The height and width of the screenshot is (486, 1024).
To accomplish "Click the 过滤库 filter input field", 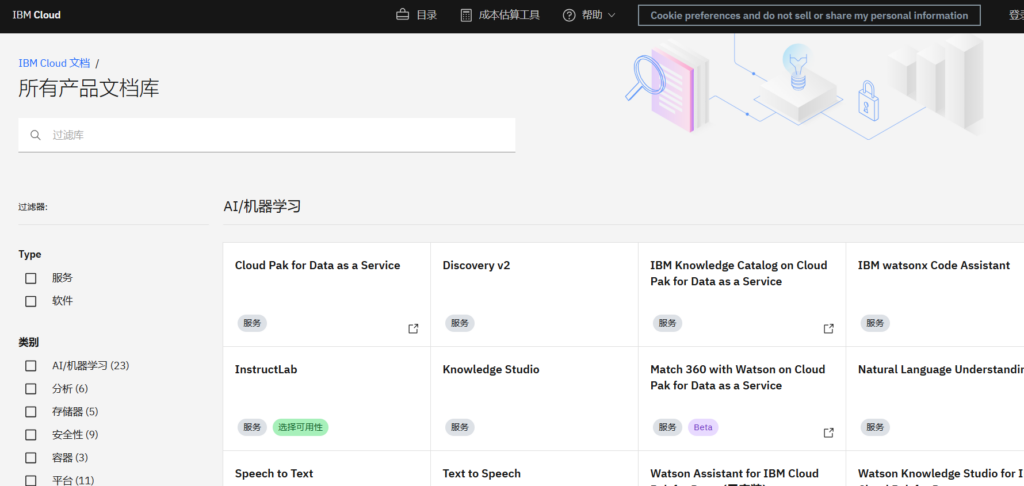I will point(280,135).
